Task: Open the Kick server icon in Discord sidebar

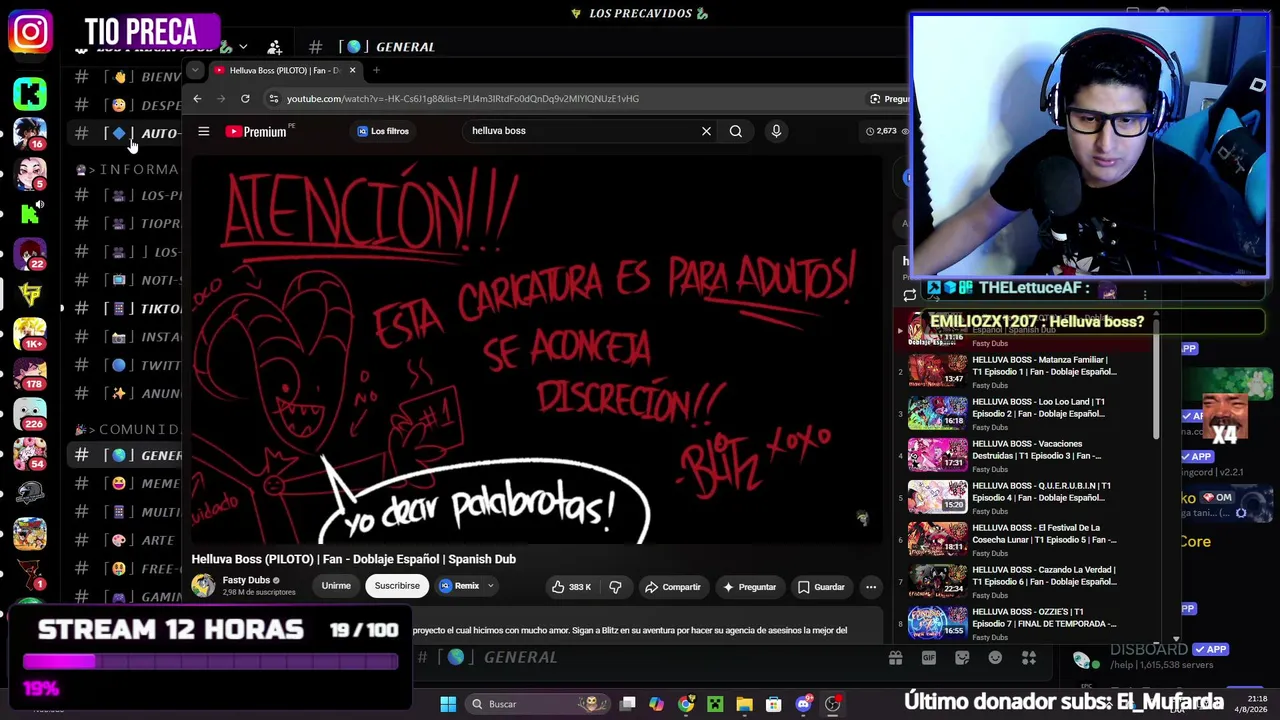Action: [30, 93]
